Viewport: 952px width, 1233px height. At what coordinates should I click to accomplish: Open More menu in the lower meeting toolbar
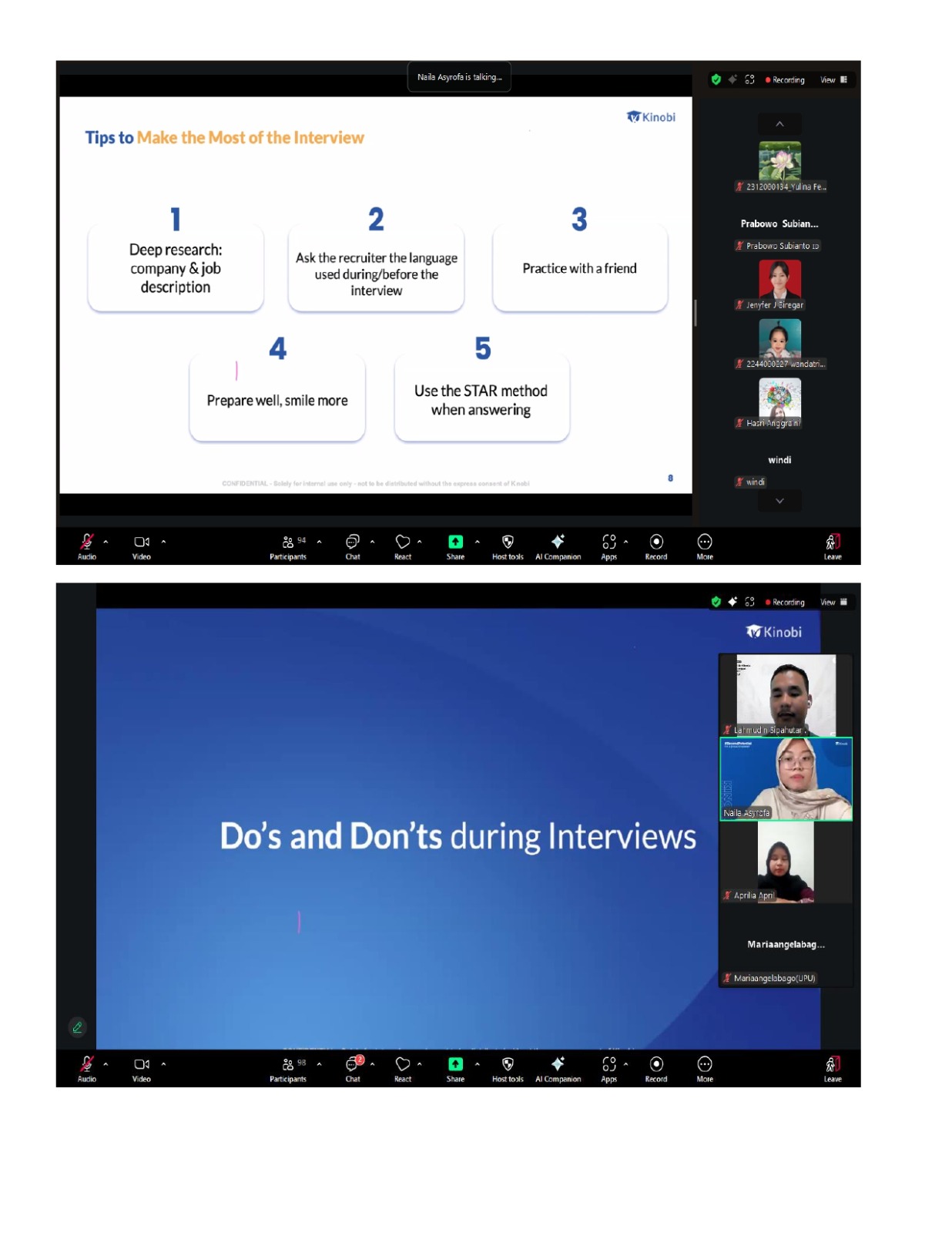705,1067
